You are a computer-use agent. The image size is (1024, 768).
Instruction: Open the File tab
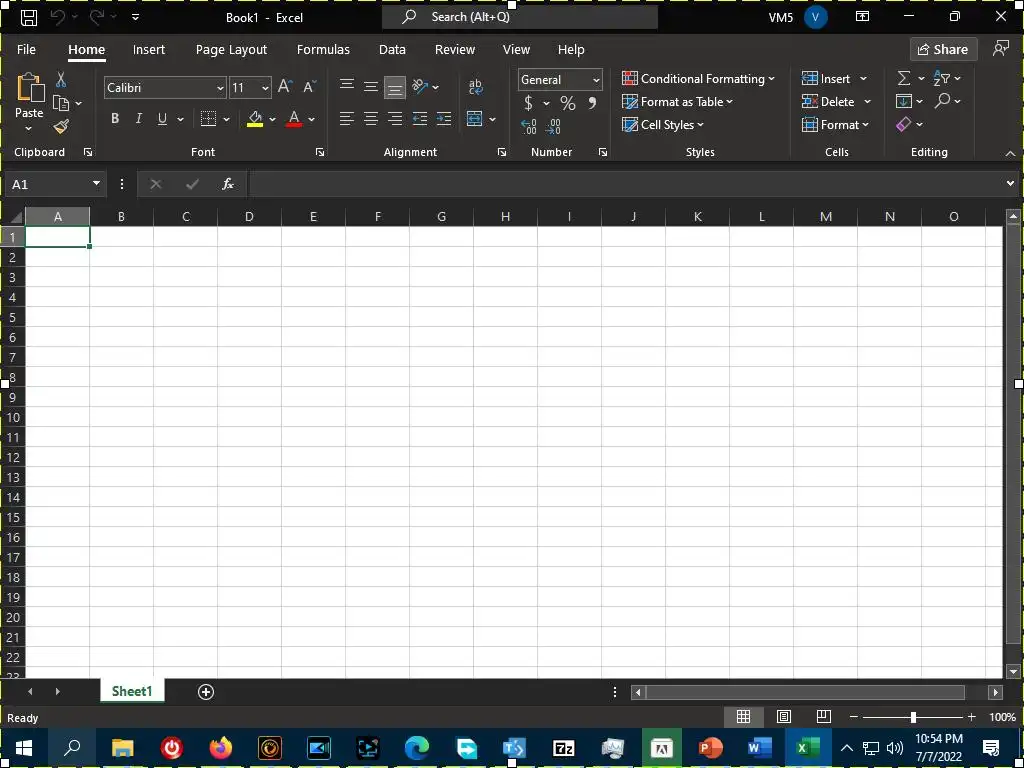click(26, 50)
